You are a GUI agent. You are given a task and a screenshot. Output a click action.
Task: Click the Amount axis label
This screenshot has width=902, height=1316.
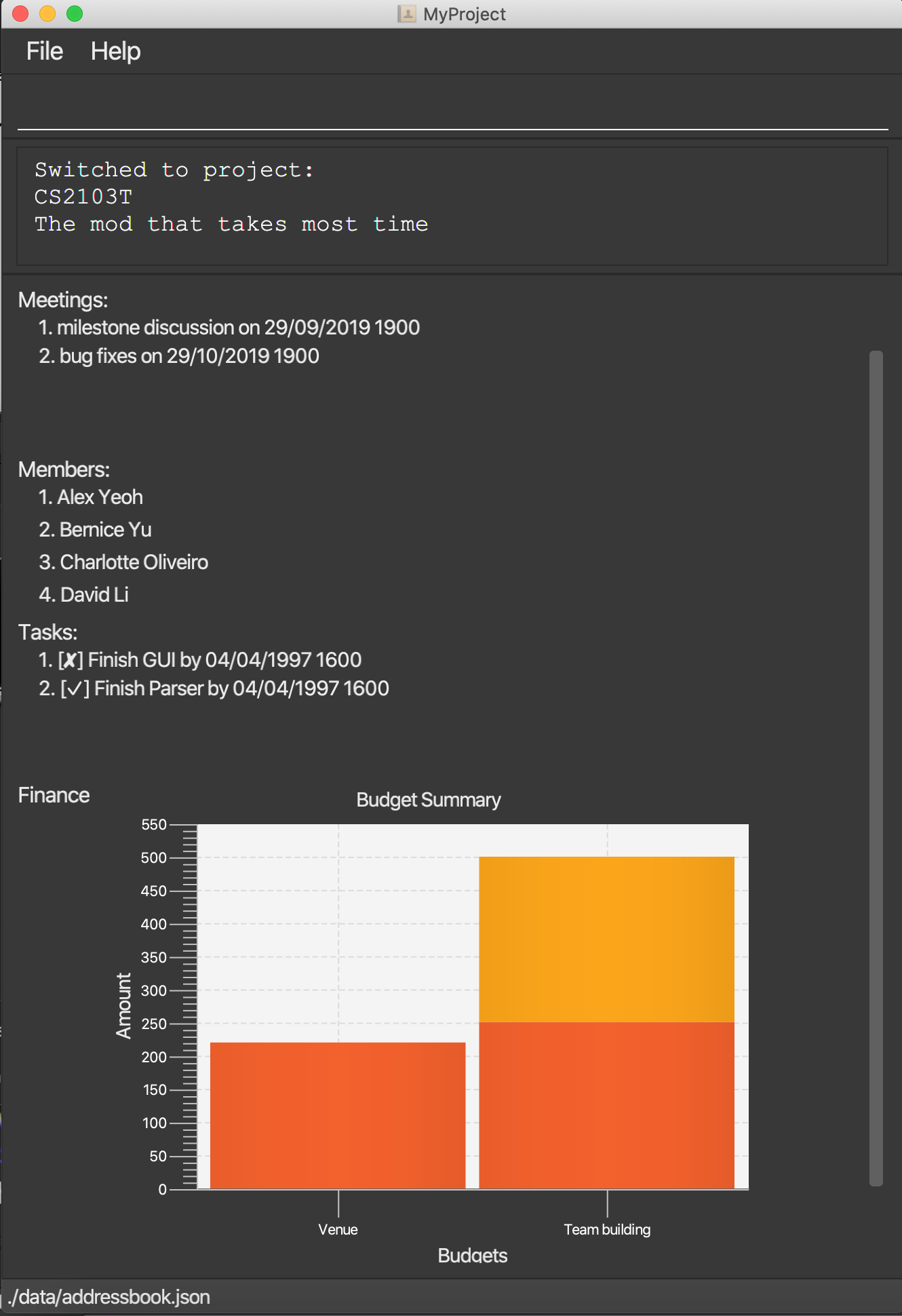(123, 1005)
